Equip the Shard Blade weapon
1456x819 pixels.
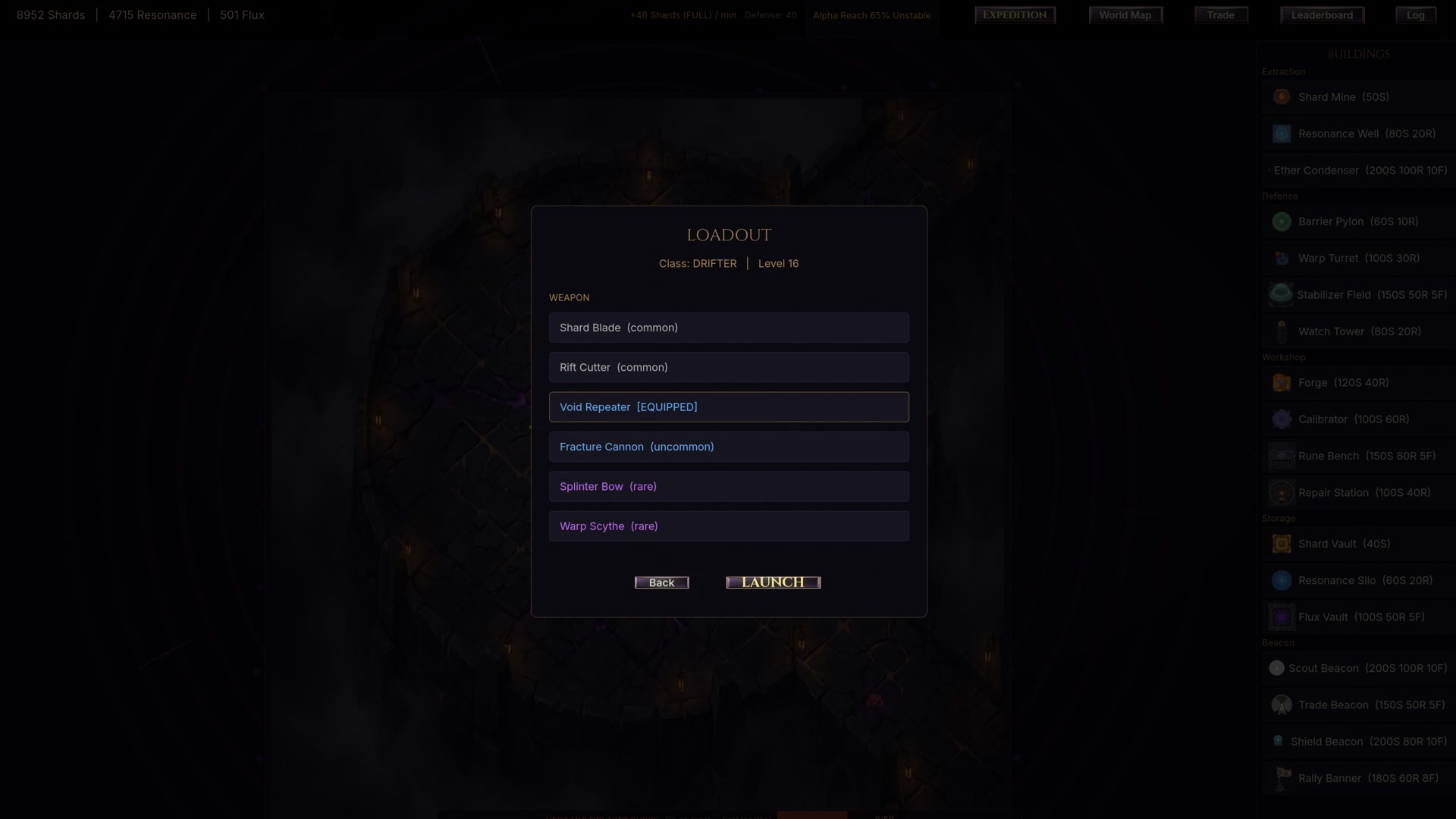click(x=729, y=328)
